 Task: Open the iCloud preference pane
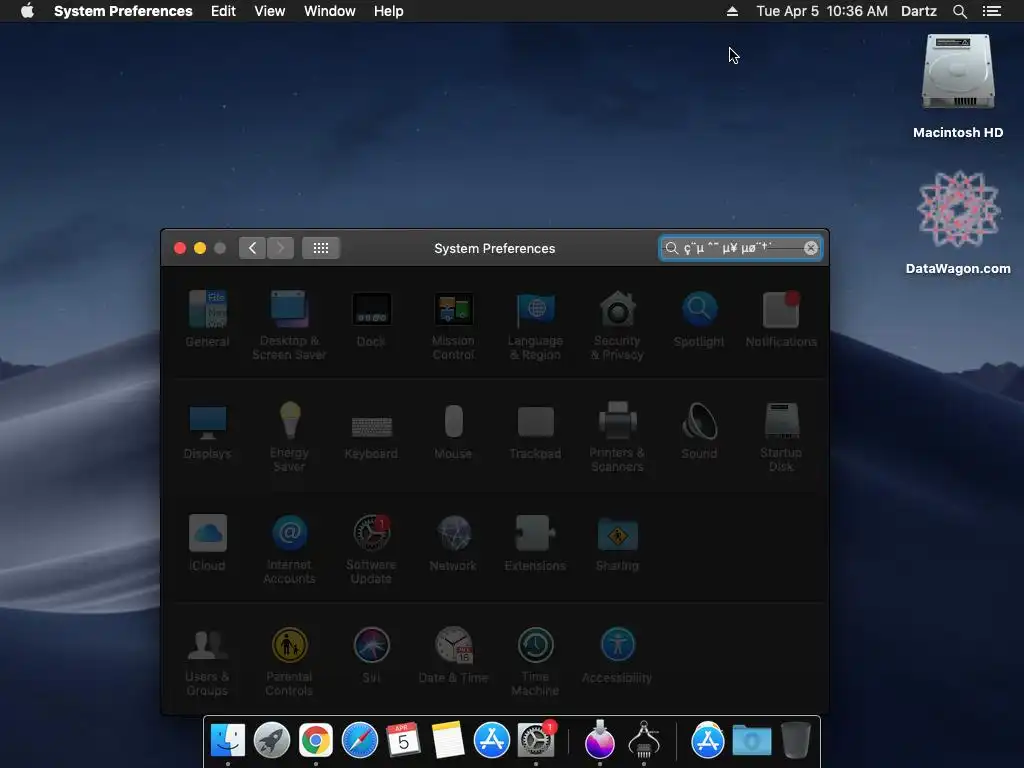point(207,543)
